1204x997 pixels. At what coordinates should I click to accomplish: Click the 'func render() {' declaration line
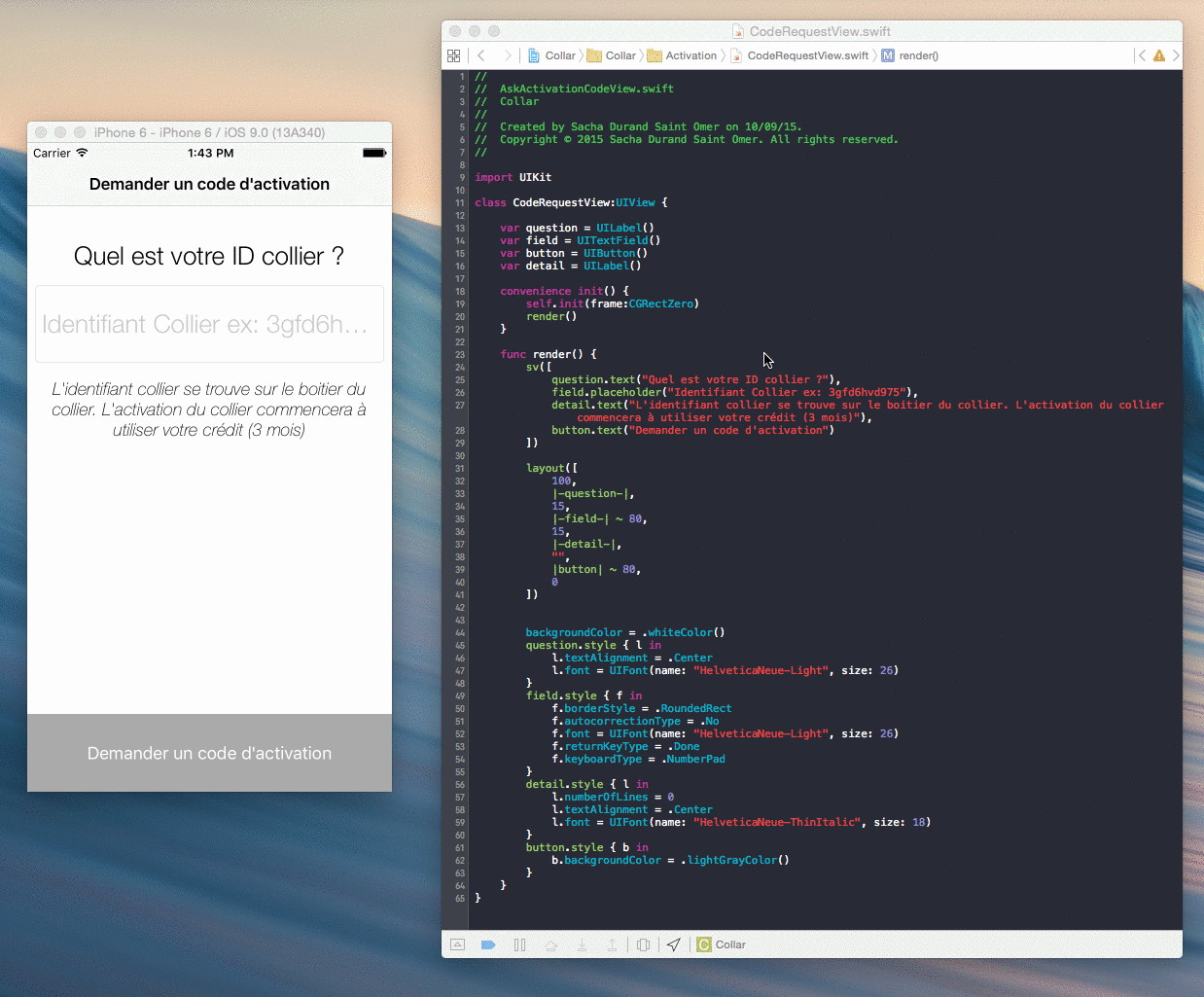tap(549, 354)
